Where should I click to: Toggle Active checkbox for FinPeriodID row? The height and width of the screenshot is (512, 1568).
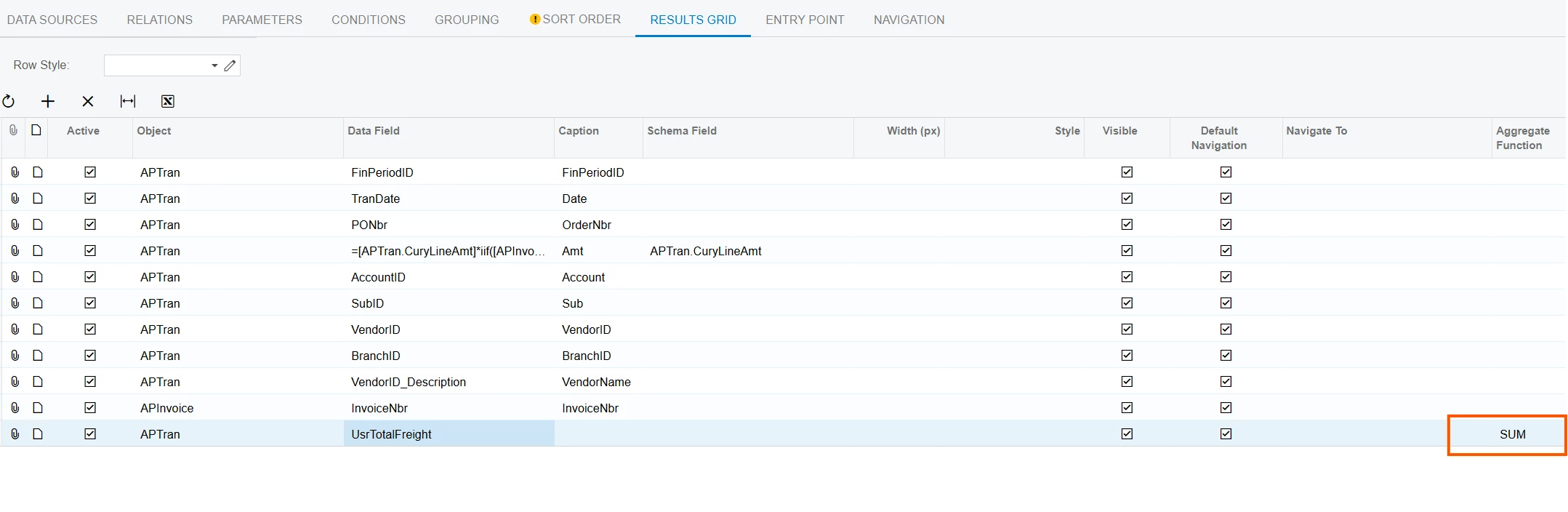(x=90, y=172)
